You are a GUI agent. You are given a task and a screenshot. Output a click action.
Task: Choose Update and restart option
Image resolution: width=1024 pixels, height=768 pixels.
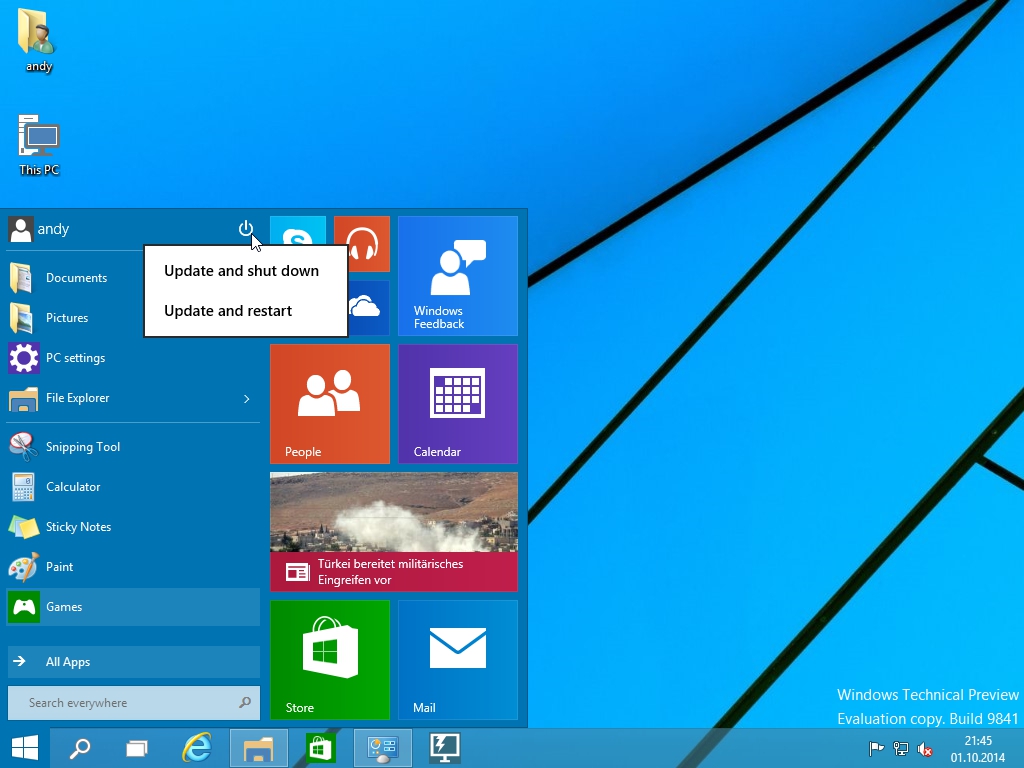(228, 311)
